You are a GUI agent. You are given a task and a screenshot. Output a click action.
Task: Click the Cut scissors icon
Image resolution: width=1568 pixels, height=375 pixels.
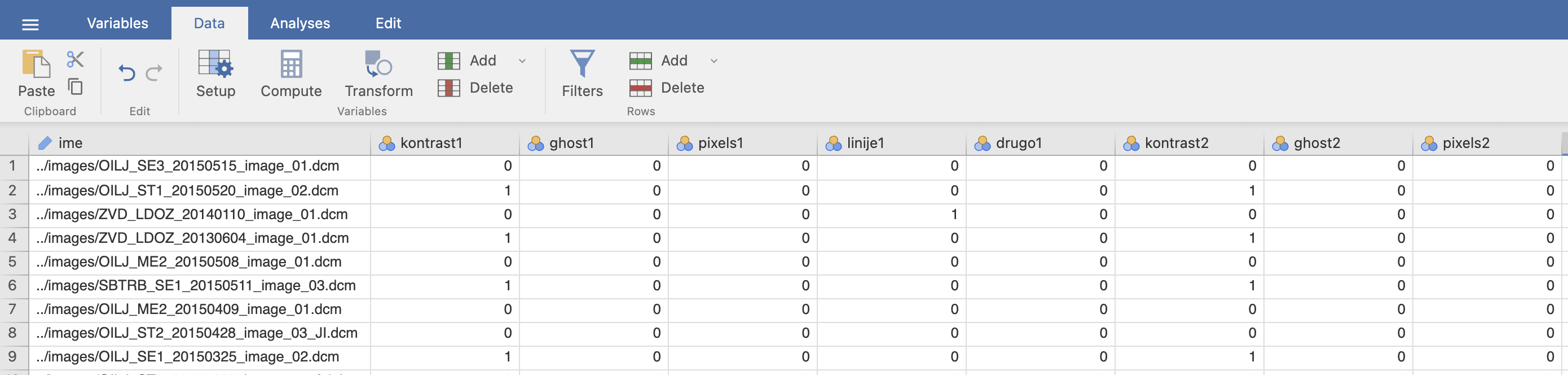pyautogui.click(x=76, y=59)
